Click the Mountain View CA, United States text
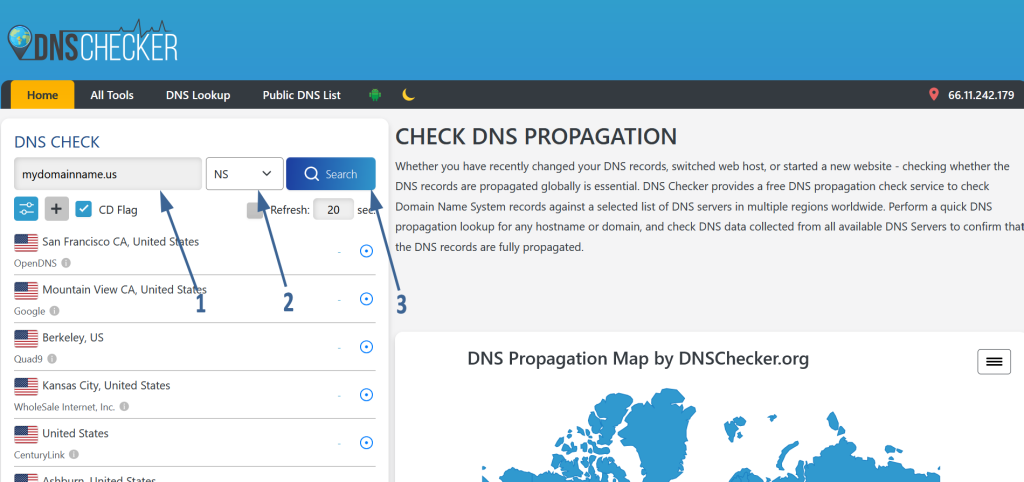The image size is (1024, 482). 125,289
